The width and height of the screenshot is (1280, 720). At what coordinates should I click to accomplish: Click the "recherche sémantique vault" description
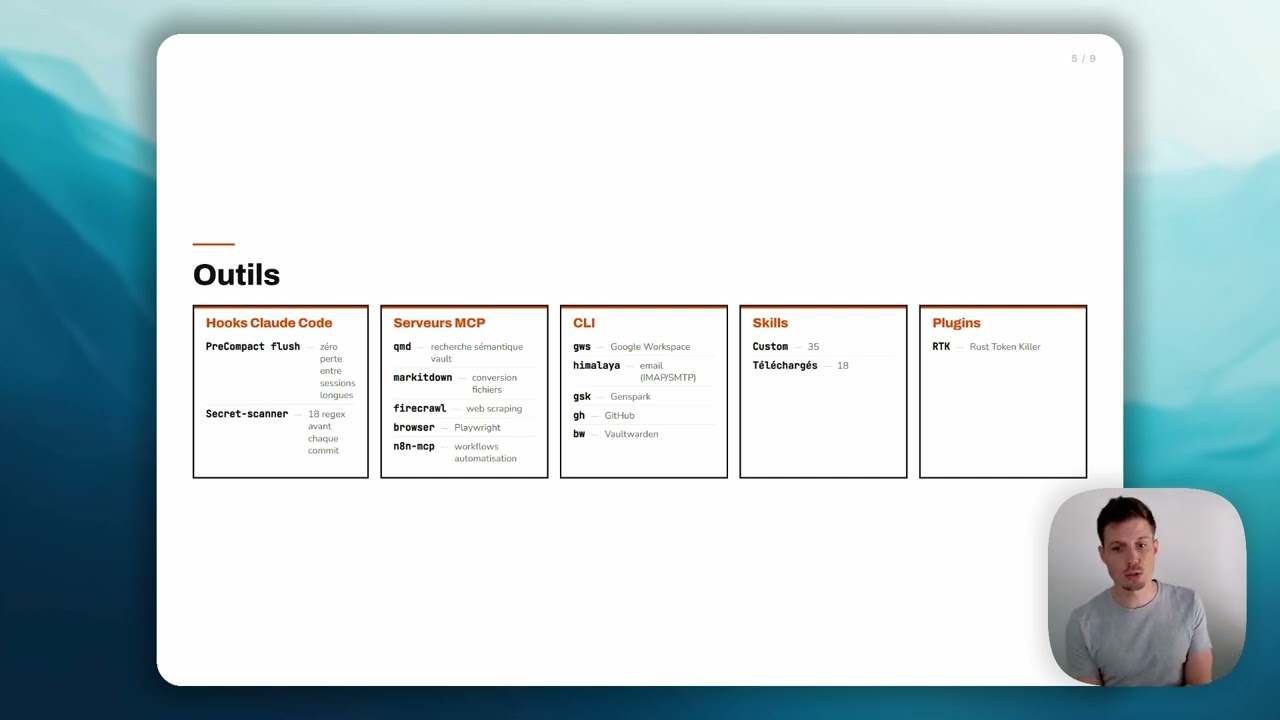point(477,353)
